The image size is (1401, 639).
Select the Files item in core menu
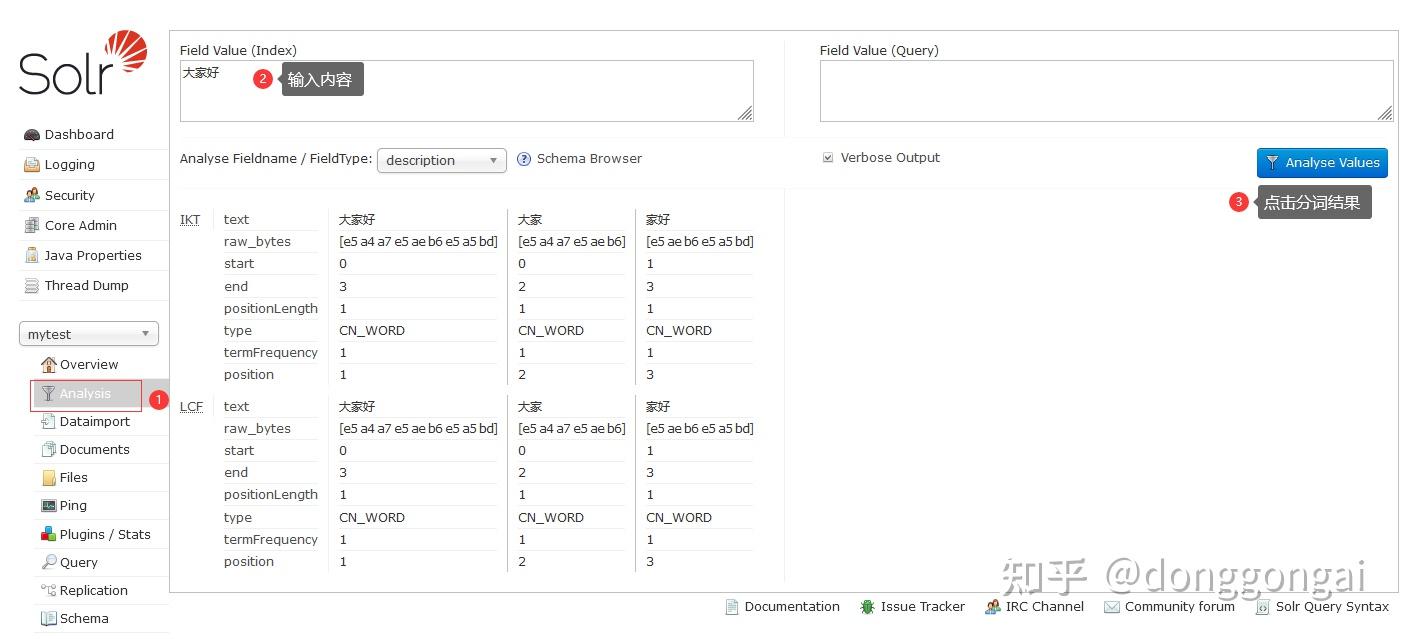(x=75, y=477)
